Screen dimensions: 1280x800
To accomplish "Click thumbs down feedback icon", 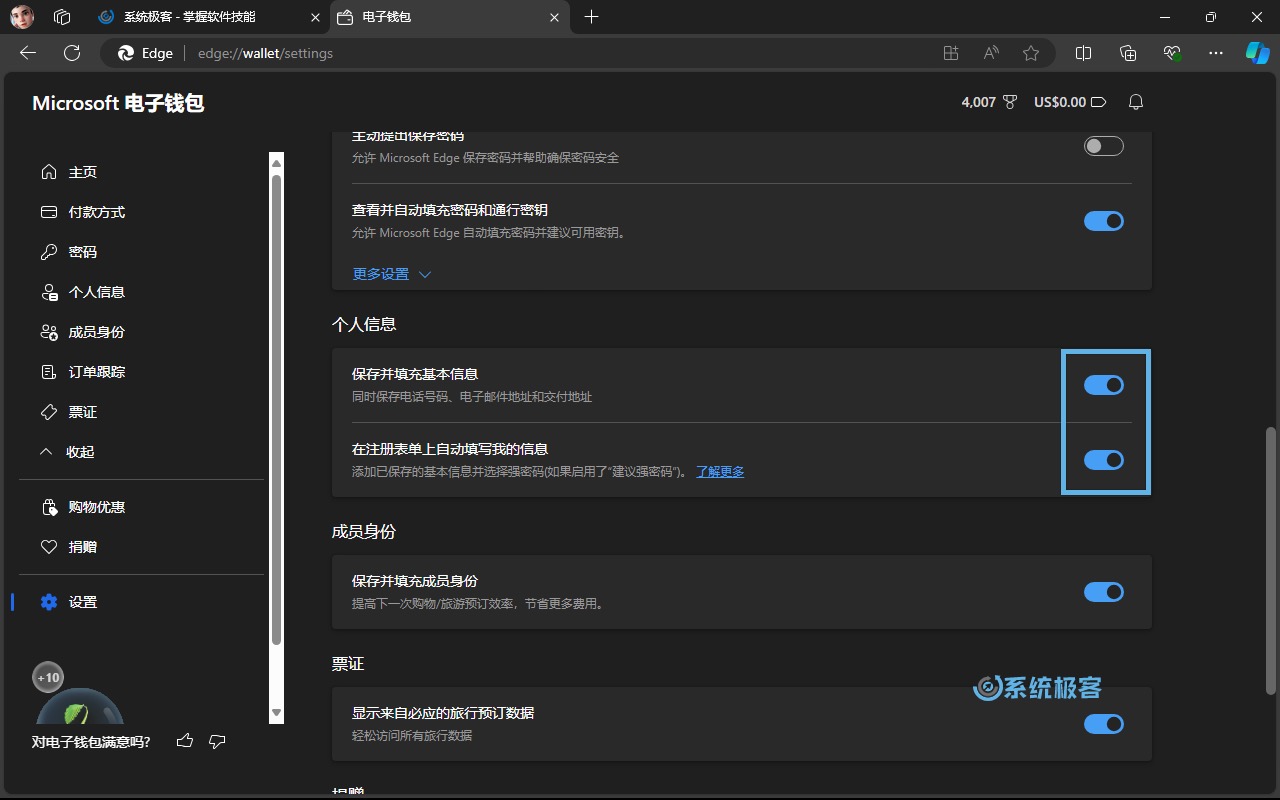I will click(x=217, y=741).
